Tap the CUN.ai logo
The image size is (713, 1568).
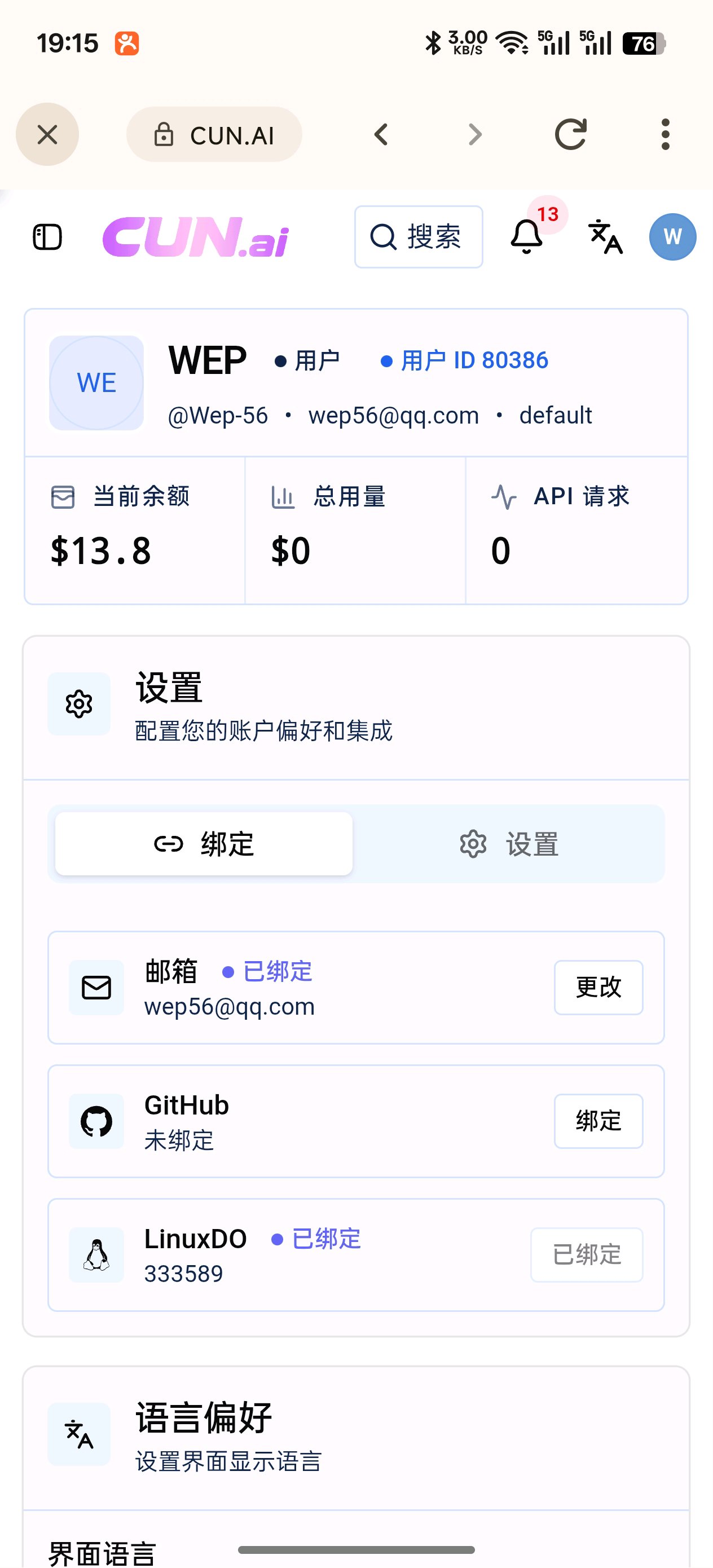(x=195, y=237)
